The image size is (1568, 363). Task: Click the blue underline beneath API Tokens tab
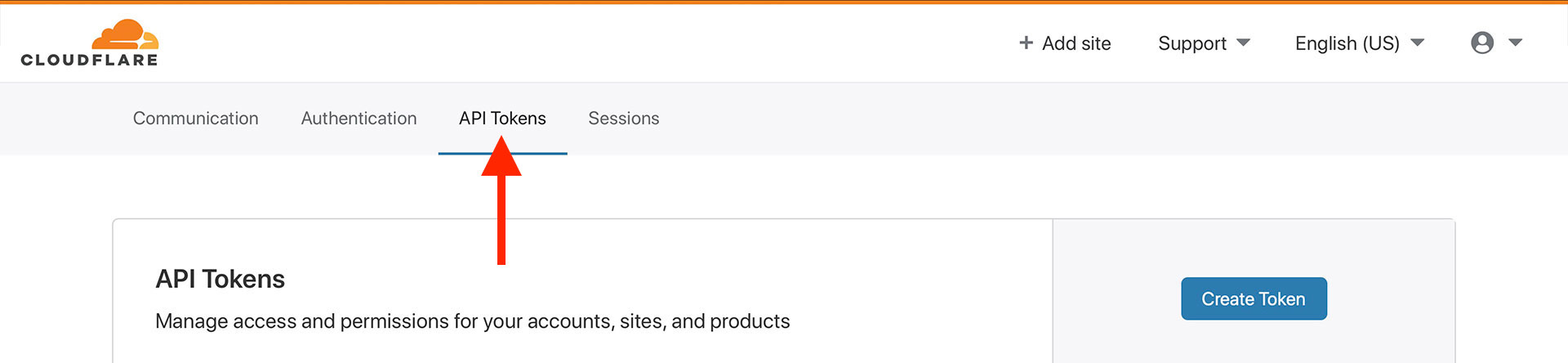tap(502, 153)
